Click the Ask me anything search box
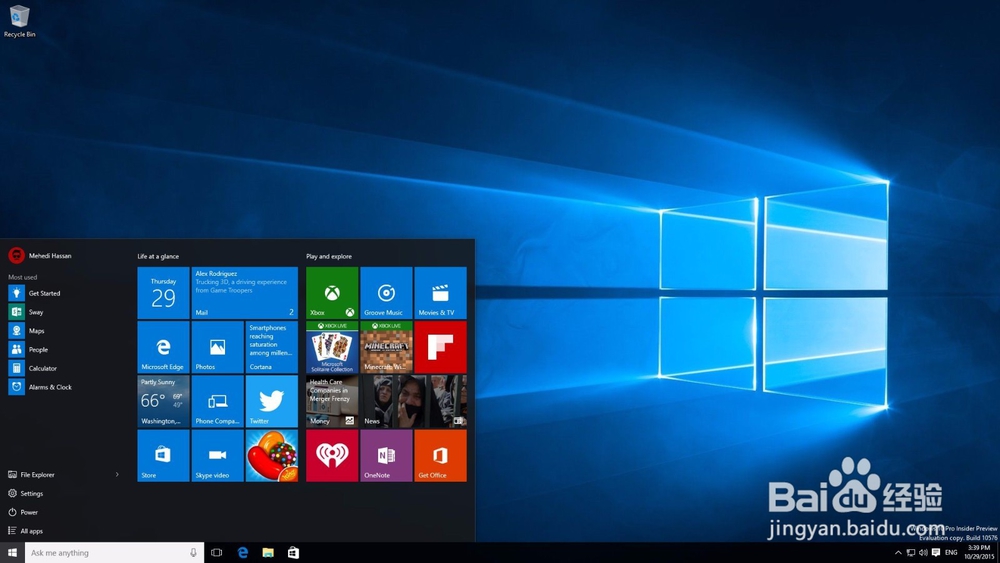This screenshot has height=563, width=1000. [x=115, y=553]
